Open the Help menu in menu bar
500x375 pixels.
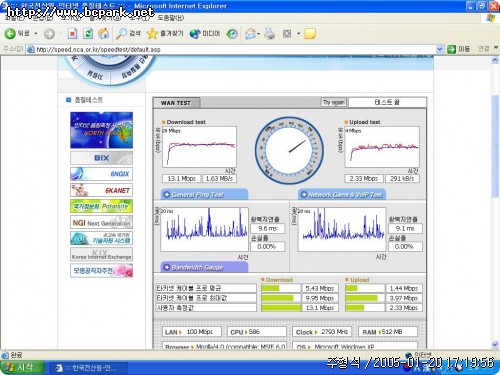[170, 18]
